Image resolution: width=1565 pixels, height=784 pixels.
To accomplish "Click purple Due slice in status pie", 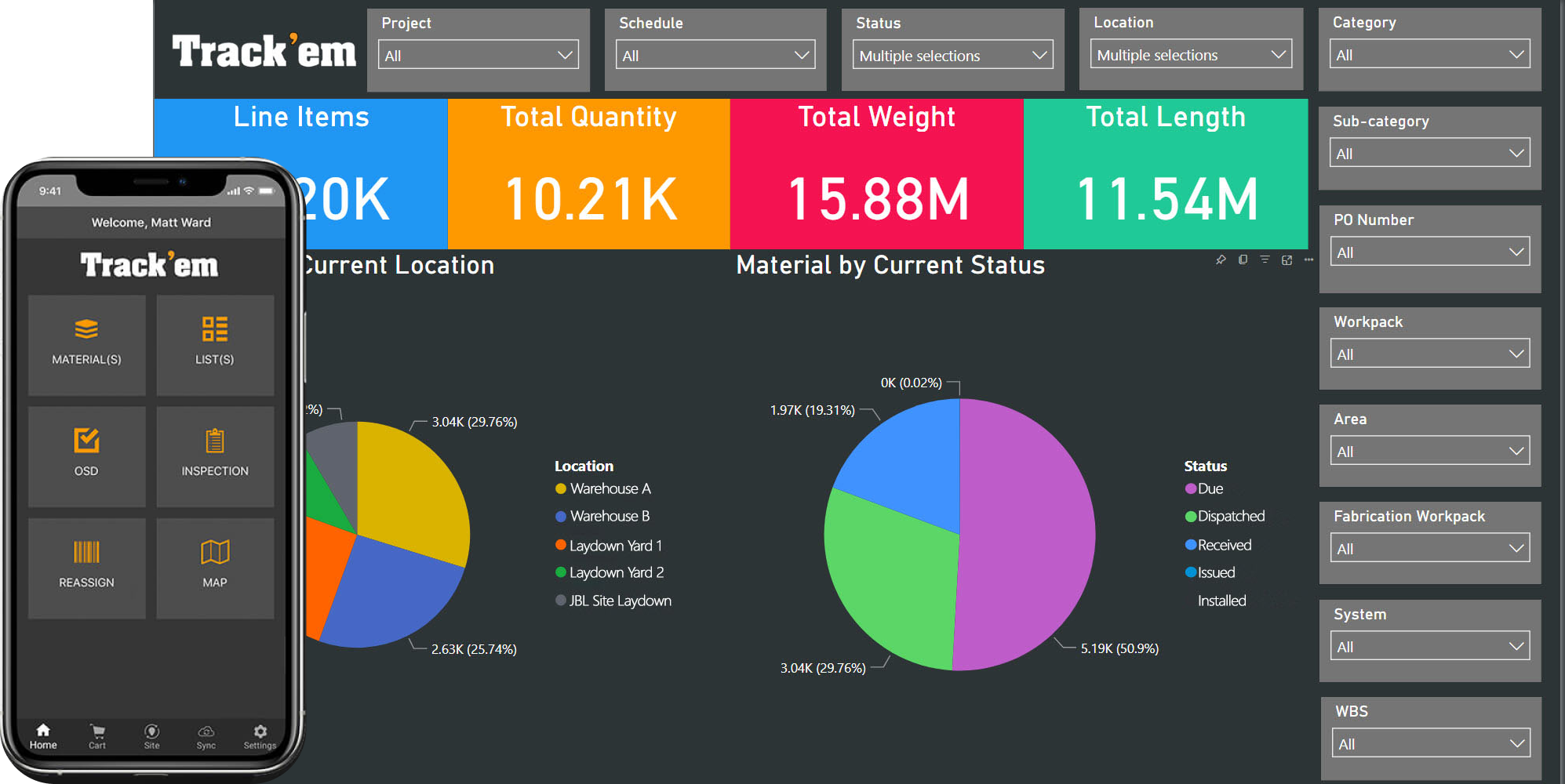I will pos(1028,533).
